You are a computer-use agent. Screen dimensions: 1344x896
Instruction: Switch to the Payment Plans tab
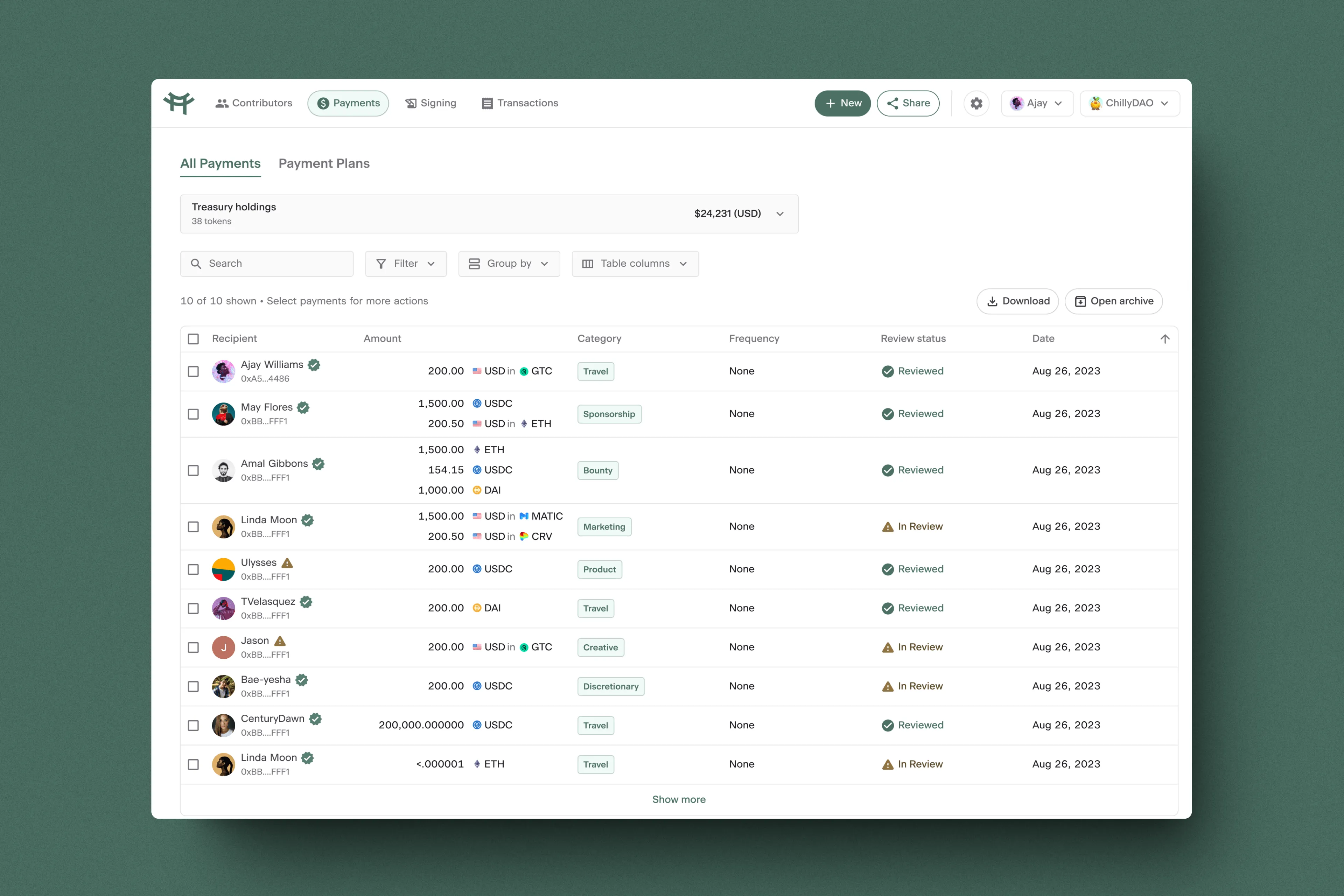324,163
